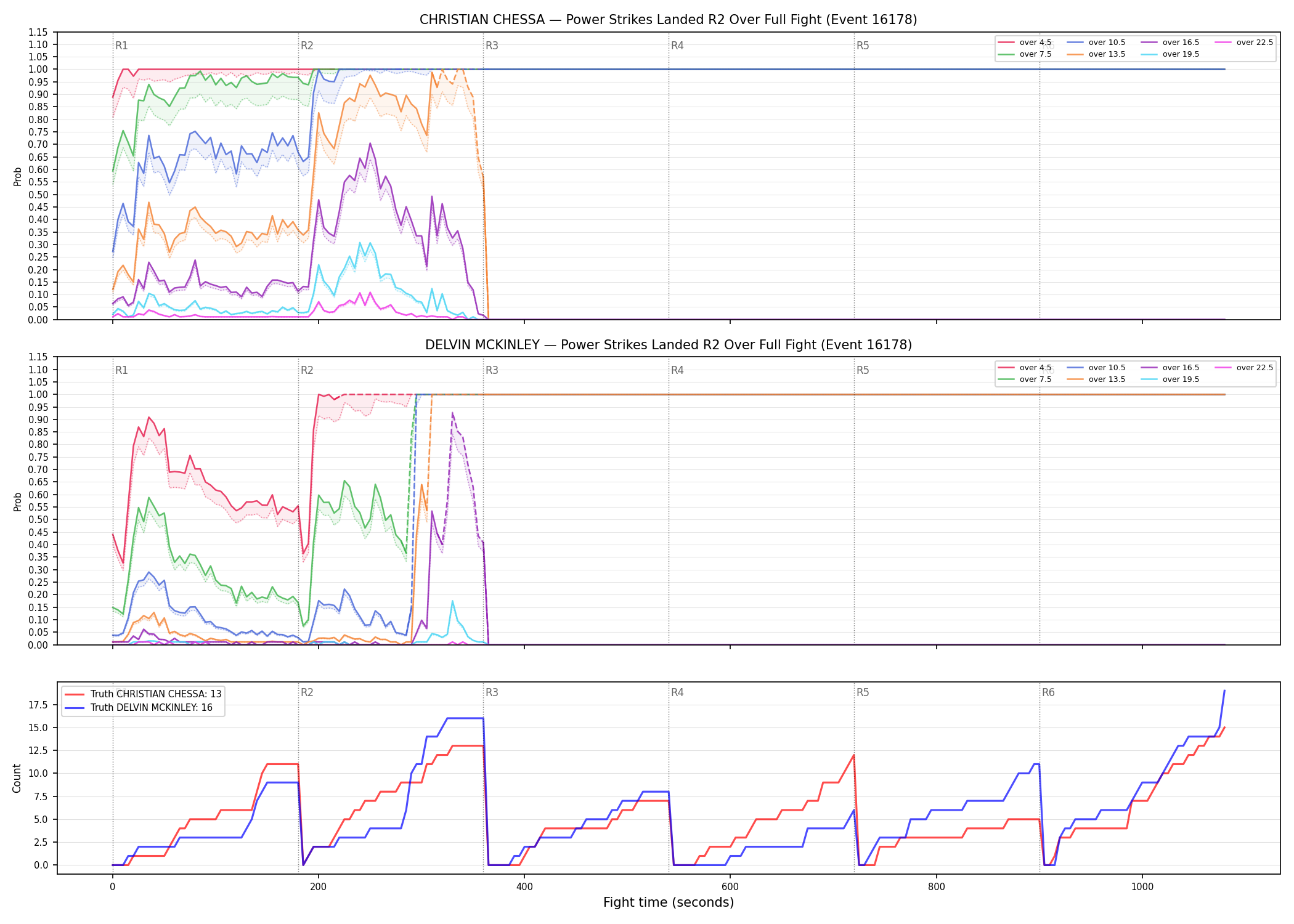Click the 7.5 tick on the Count axis

(41, 796)
